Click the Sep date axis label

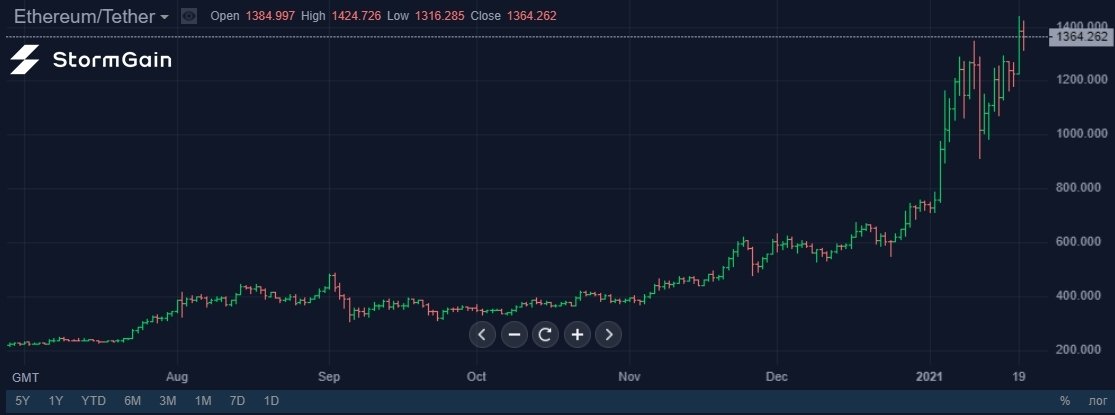(329, 377)
